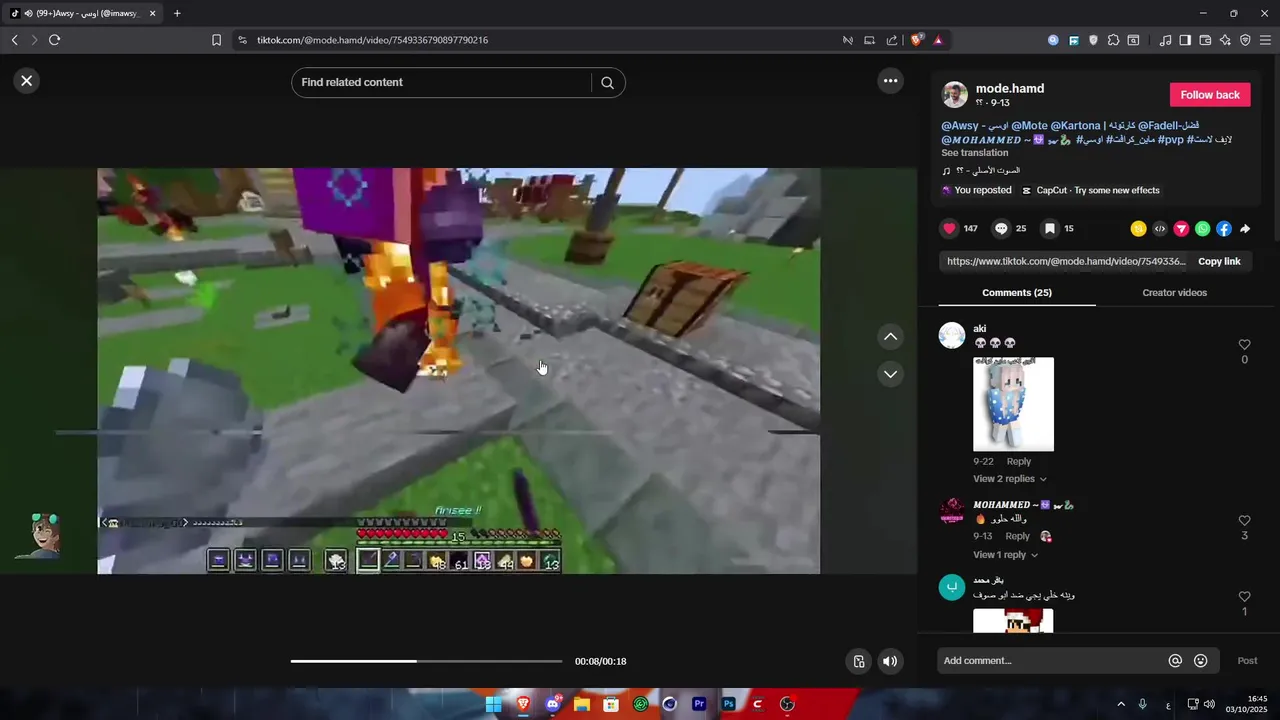Open Leo AI sparkle icon
The width and height of the screenshot is (1280, 720).
pos(1225,40)
